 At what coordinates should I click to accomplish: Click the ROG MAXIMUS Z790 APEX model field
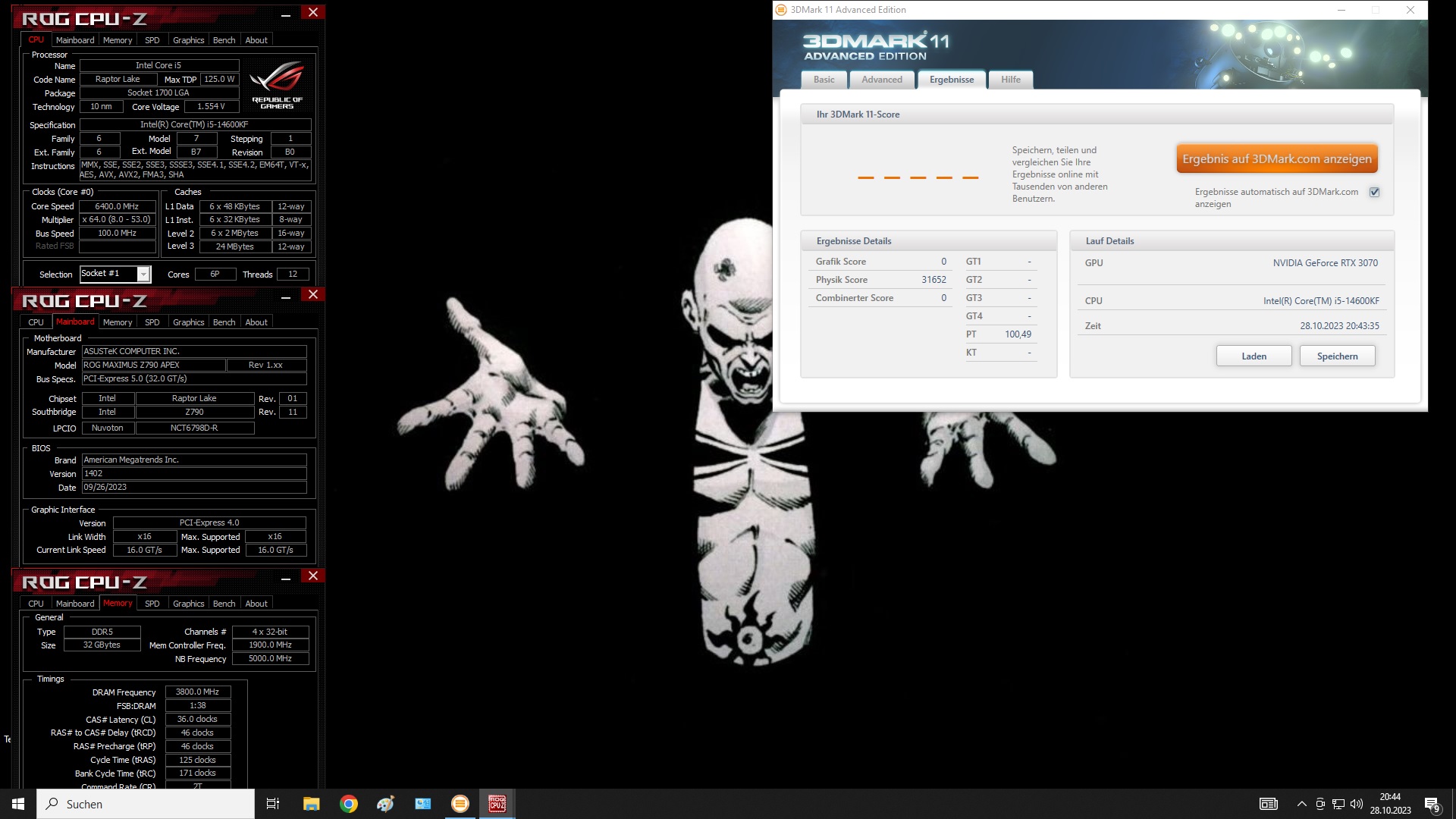[x=153, y=365]
